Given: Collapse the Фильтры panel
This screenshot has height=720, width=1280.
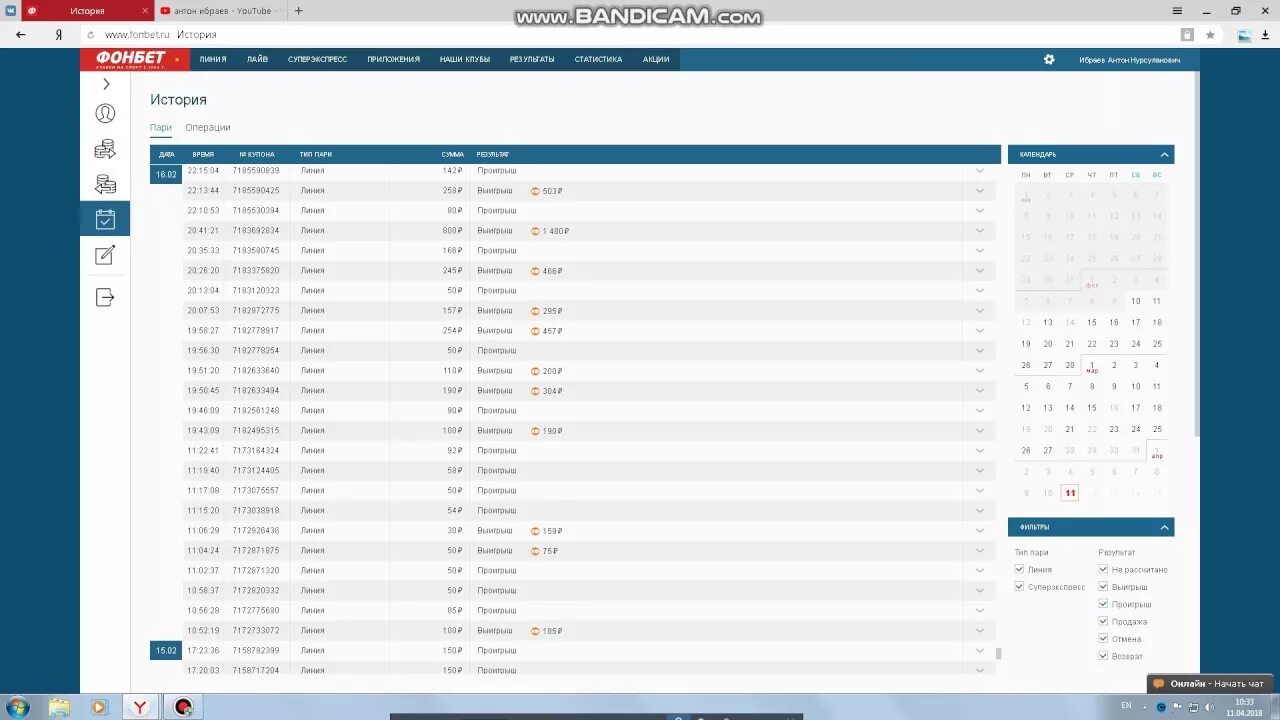Looking at the screenshot, I should (1164, 527).
